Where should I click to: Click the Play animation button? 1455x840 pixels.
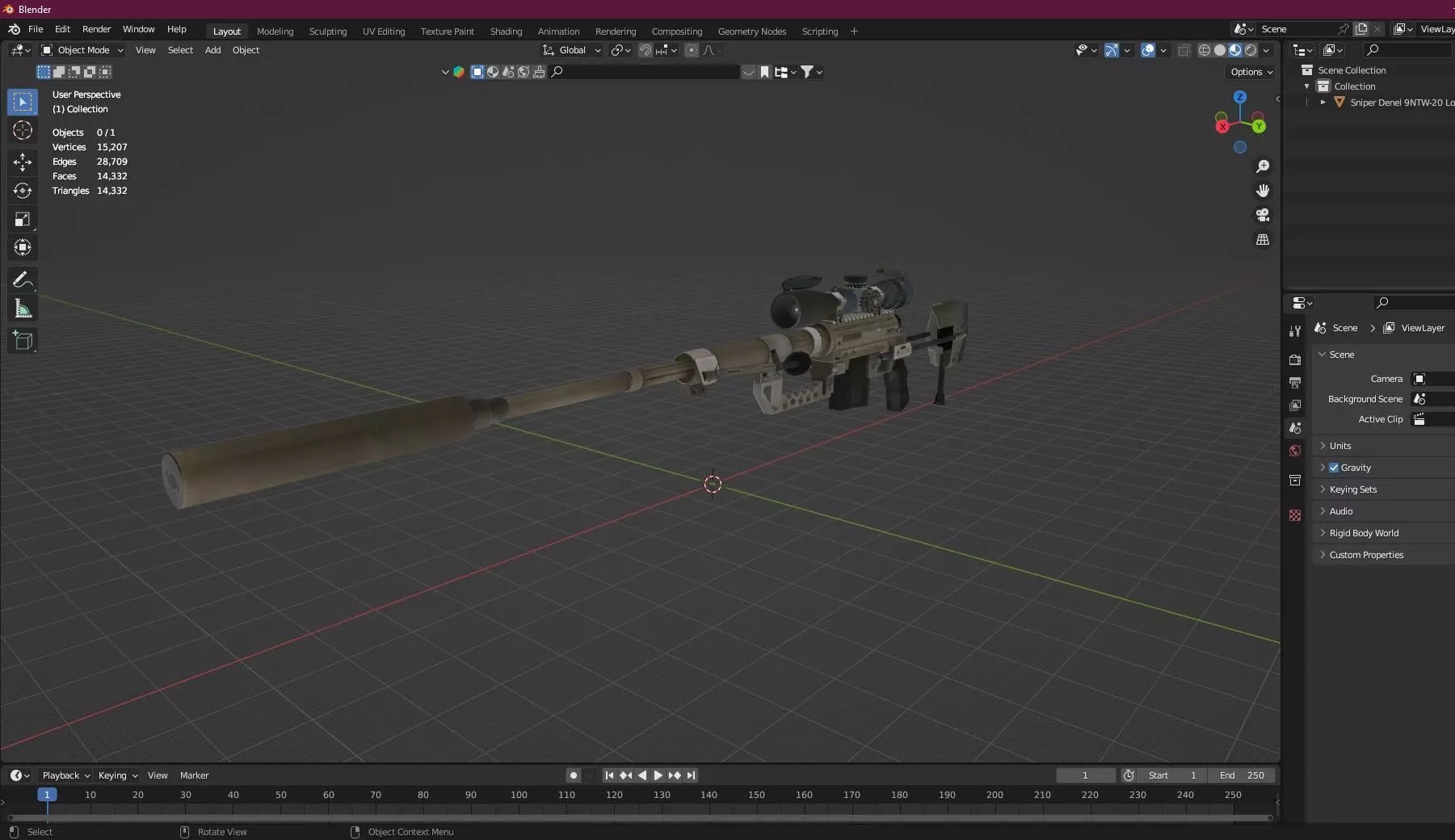point(658,775)
